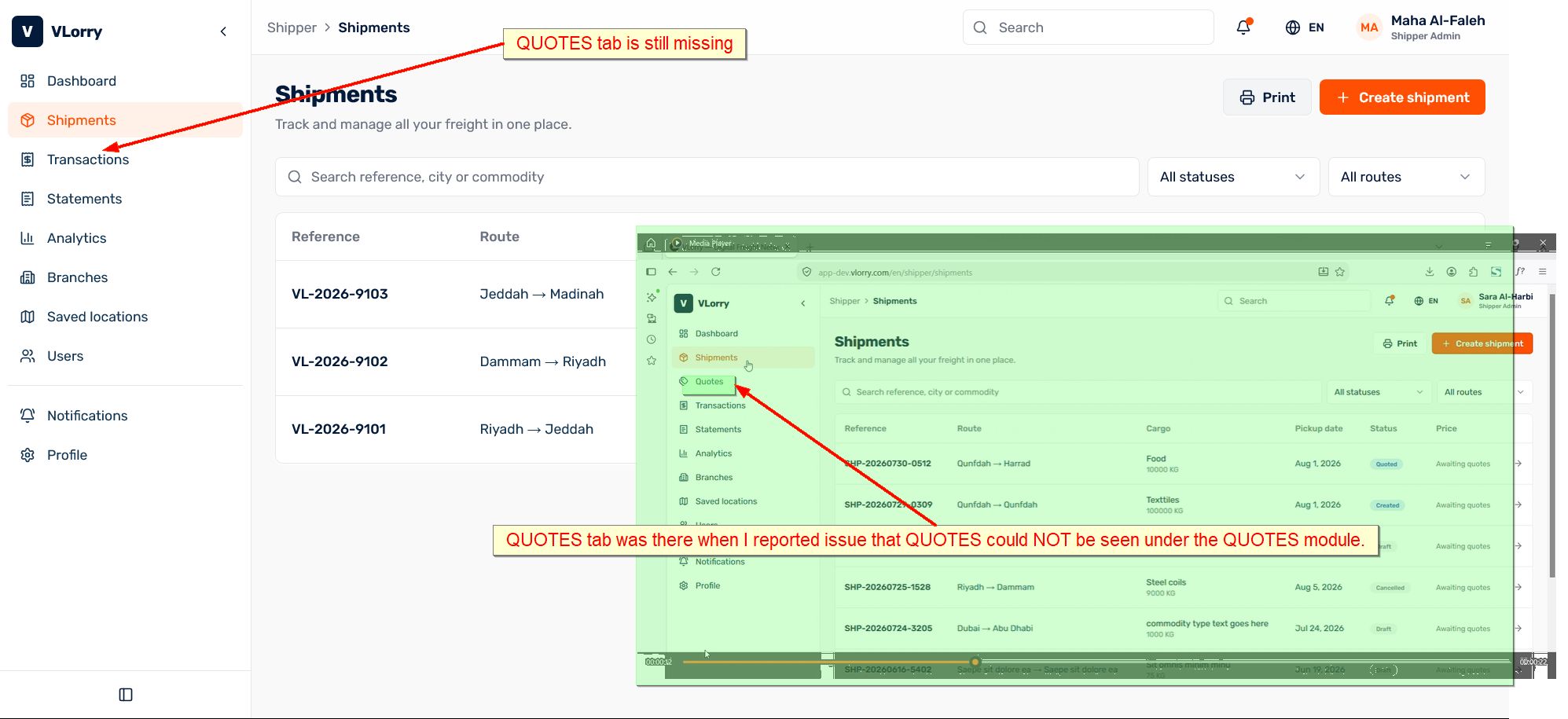Open the notification bell in the recorded page

[1390, 301]
